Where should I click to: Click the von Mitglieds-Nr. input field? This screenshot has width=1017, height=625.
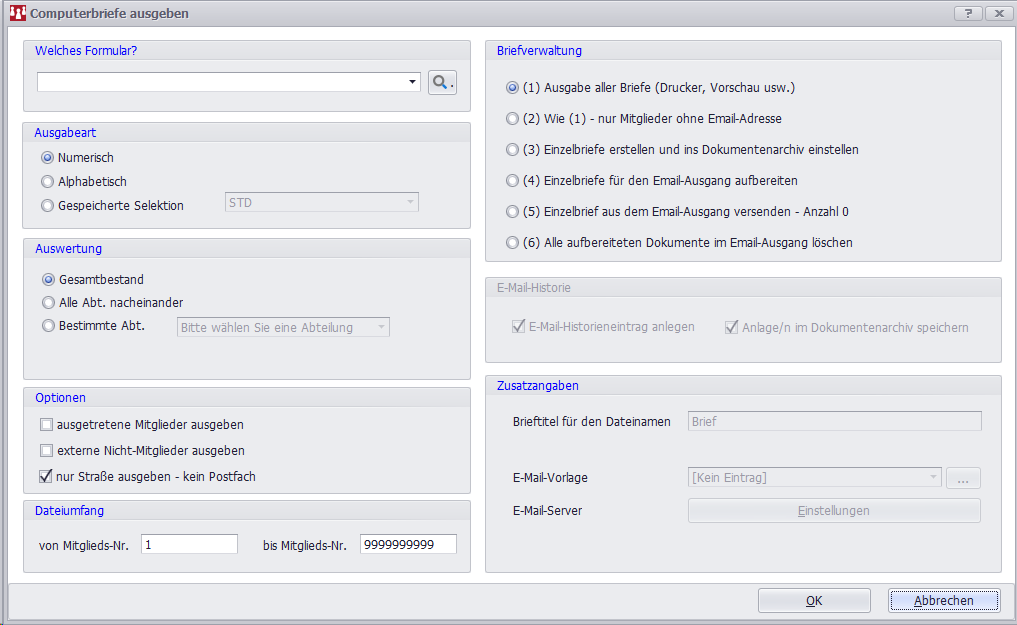(x=189, y=544)
